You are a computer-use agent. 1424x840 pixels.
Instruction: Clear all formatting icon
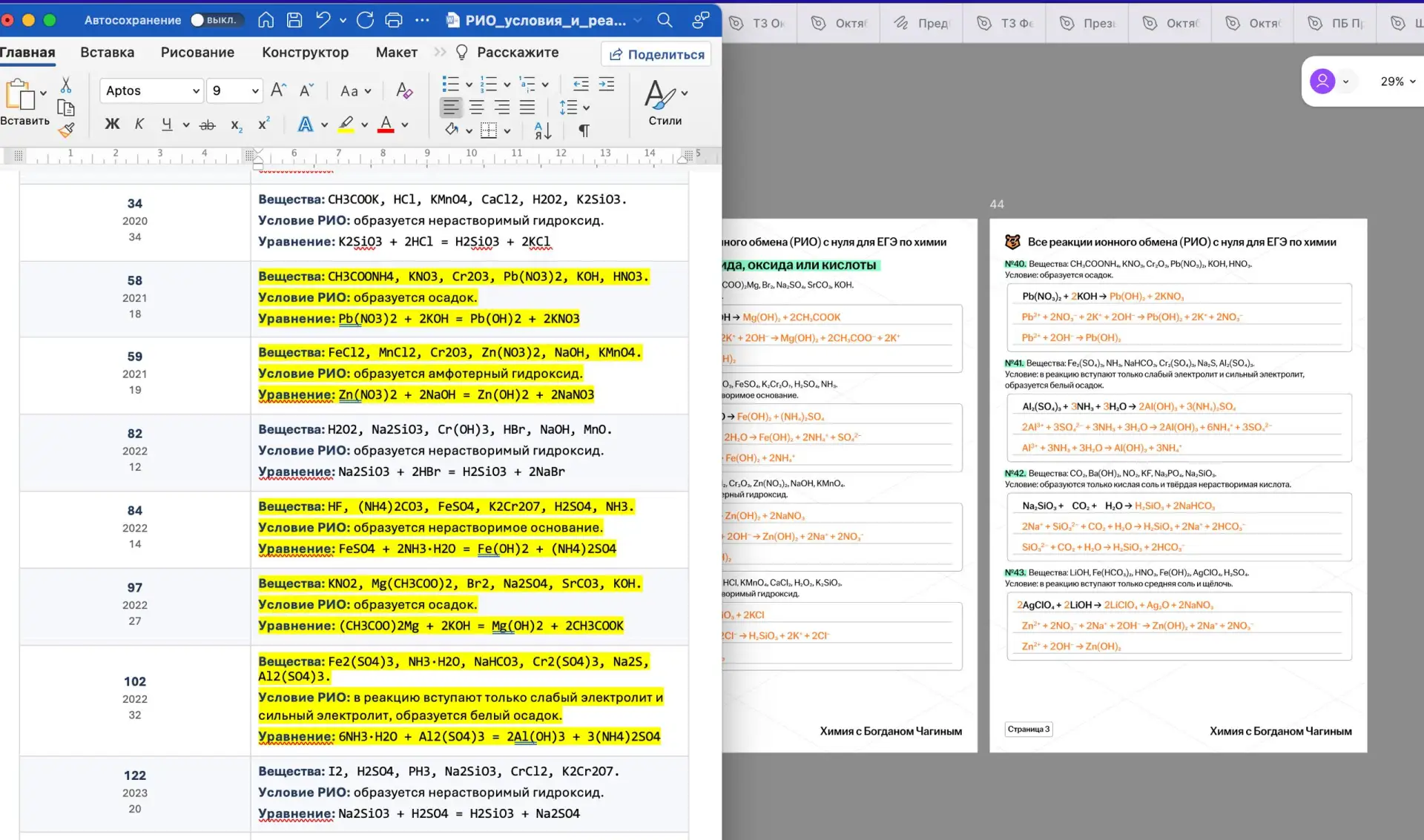pos(404,90)
